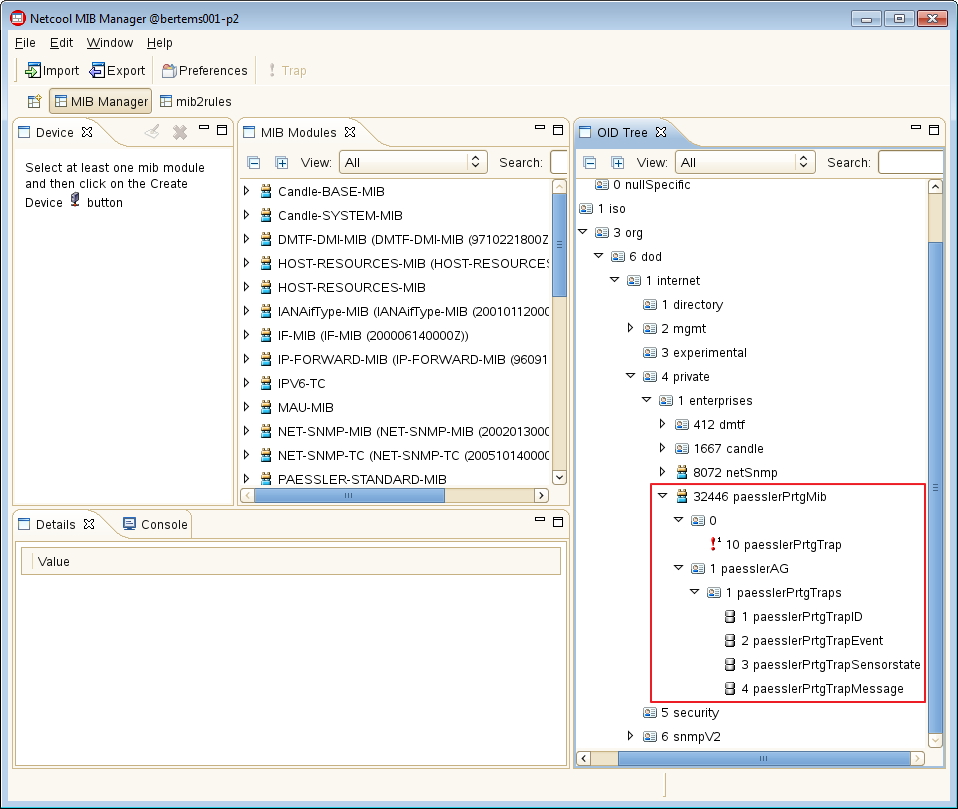Expand the Candle-SYSTEM-MIB module
958x809 pixels.
246,214
